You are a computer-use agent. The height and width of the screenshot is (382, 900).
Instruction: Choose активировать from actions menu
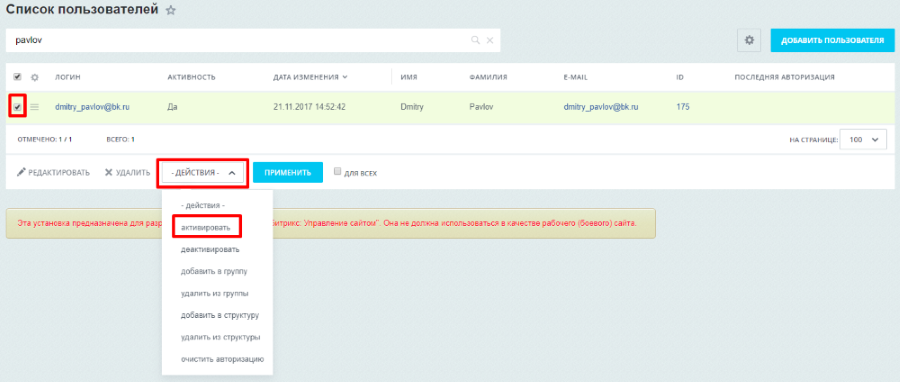pyautogui.click(x=205, y=227)
